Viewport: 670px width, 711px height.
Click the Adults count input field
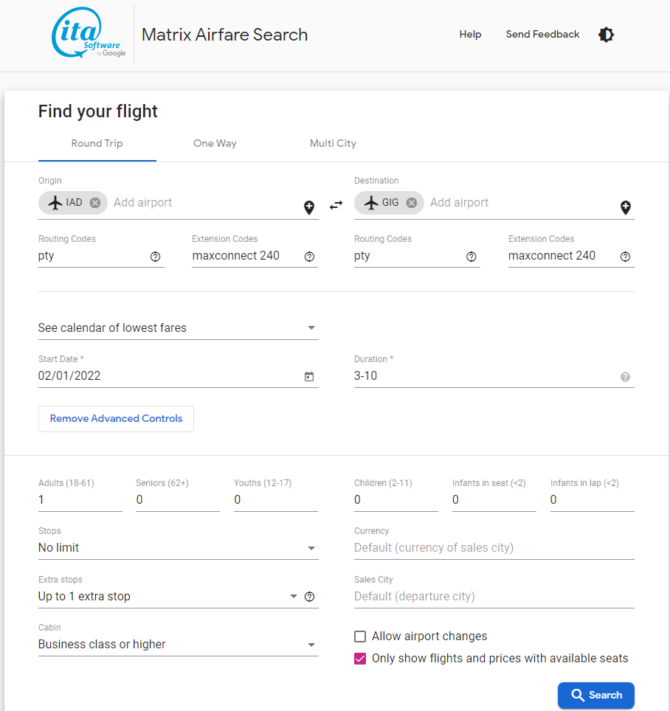tap(79, 500)
